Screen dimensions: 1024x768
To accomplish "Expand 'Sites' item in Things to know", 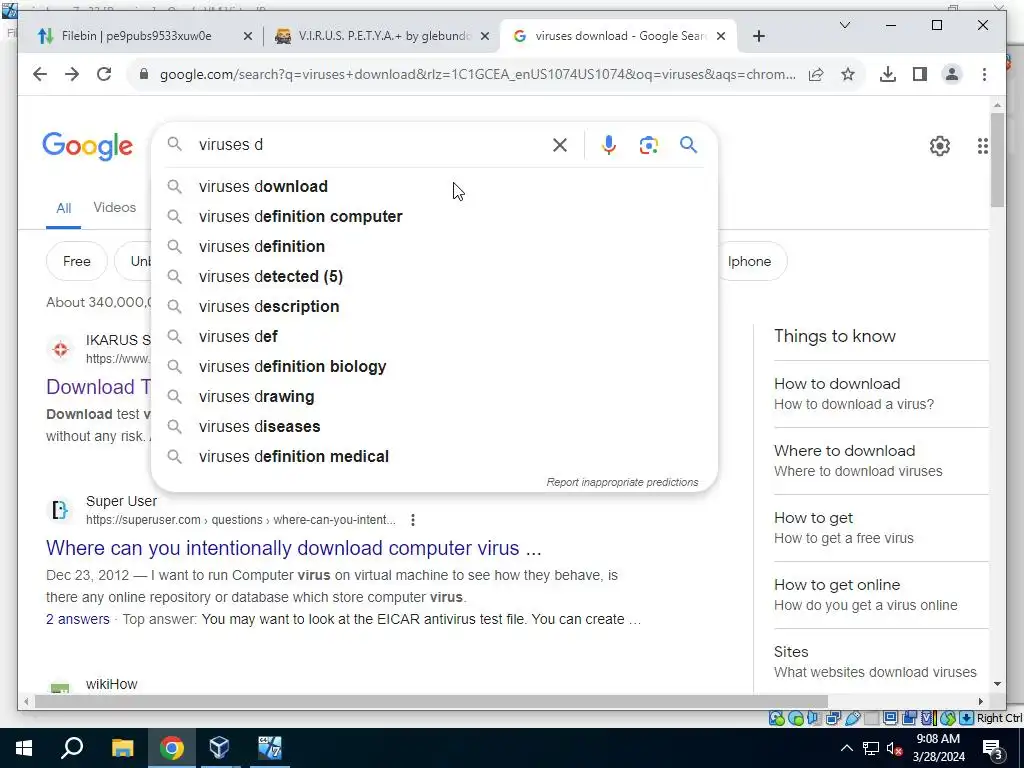I will point(881,662).
